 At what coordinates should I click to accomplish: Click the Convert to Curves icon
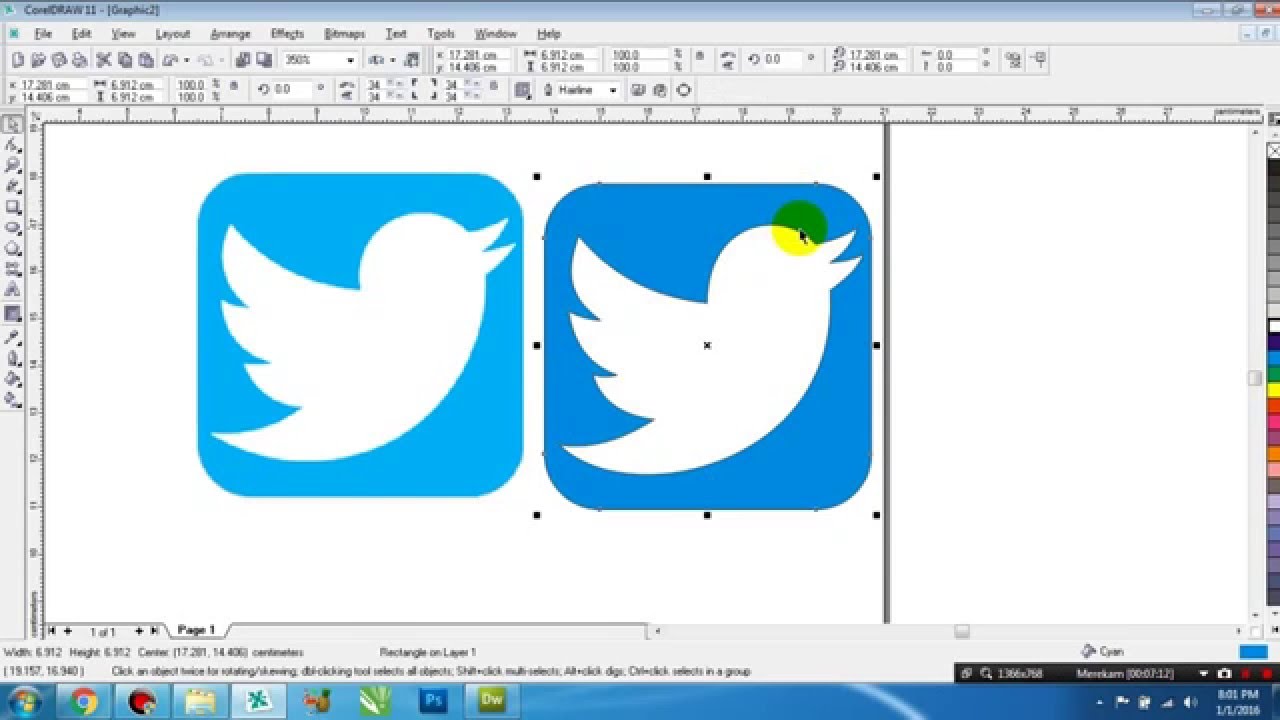coord(683,90)
